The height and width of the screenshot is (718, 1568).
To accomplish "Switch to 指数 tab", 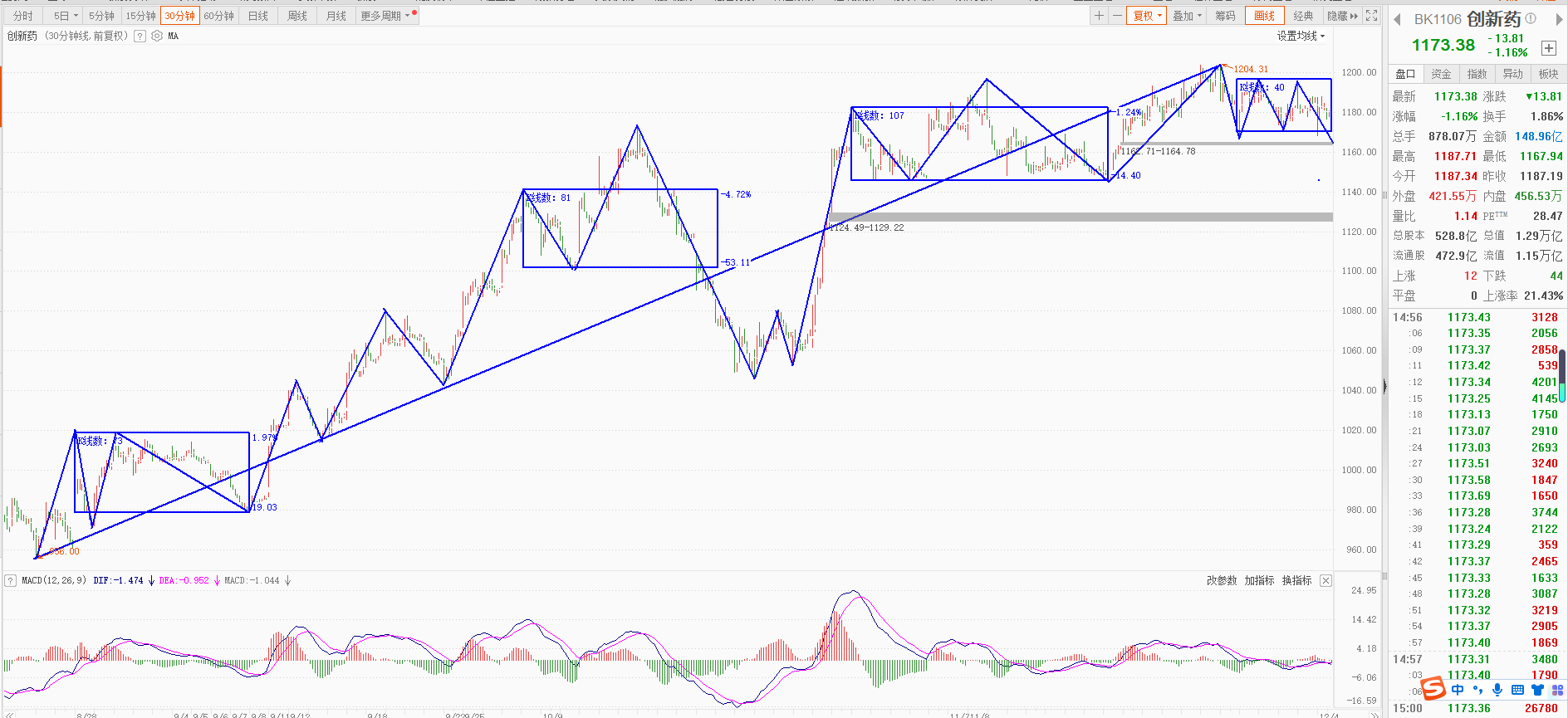I will click(x=1477, y=74).
